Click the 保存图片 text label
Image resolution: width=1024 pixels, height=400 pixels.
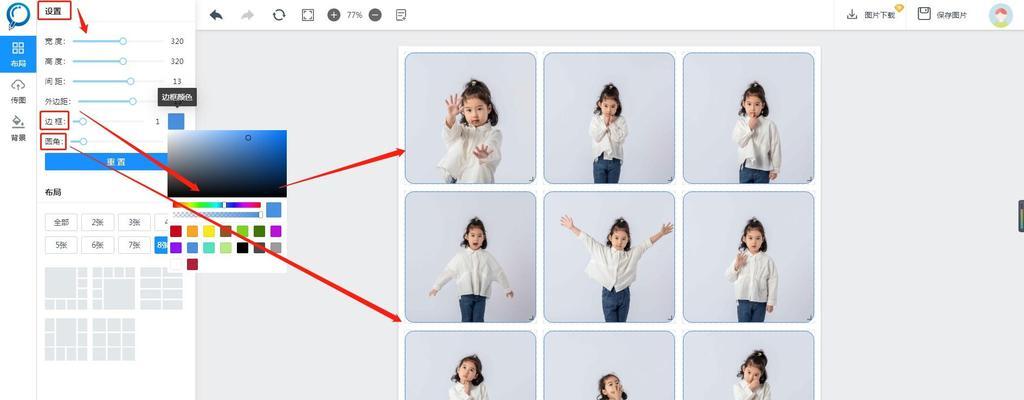[952, 15]
